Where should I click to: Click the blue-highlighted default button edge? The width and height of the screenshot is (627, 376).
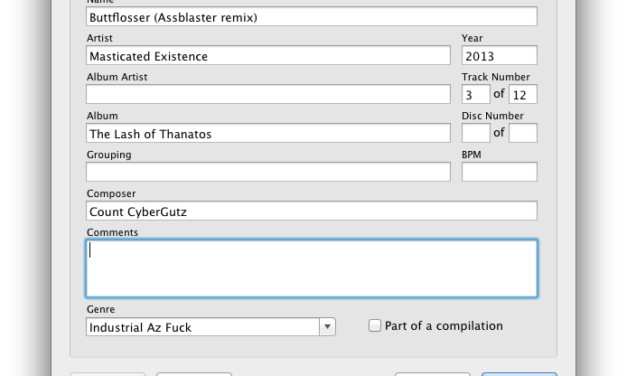519,374
